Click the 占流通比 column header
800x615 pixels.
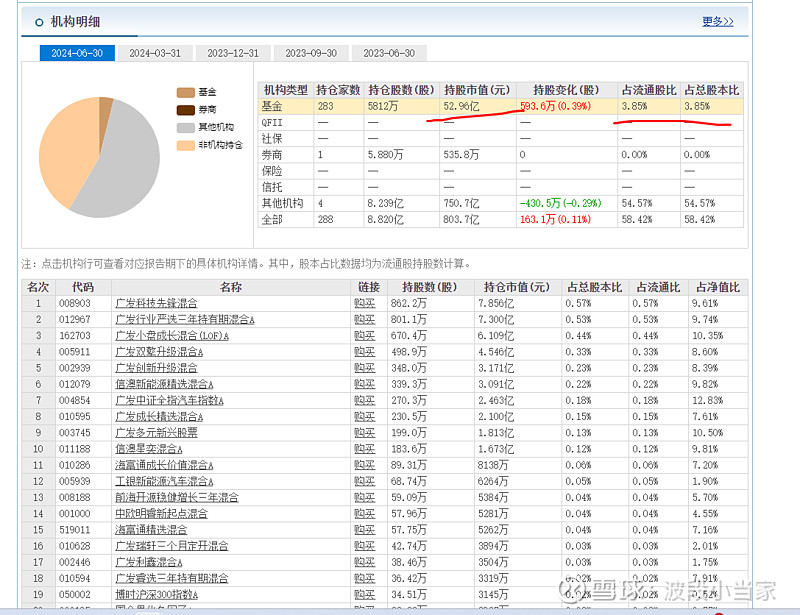658,287
